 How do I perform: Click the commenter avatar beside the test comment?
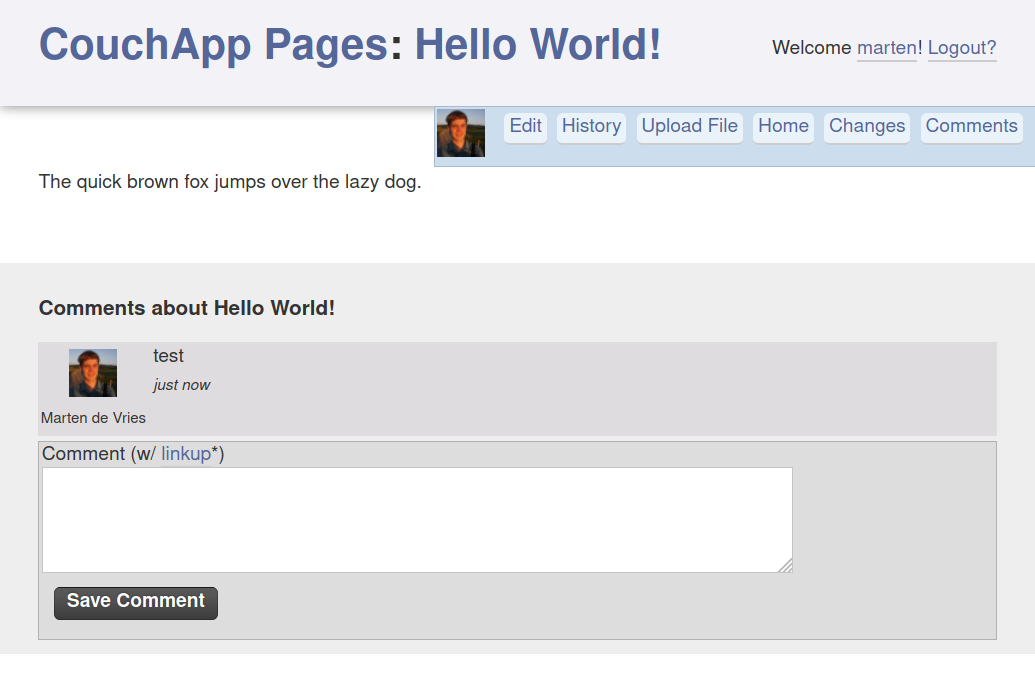[93, 373]
